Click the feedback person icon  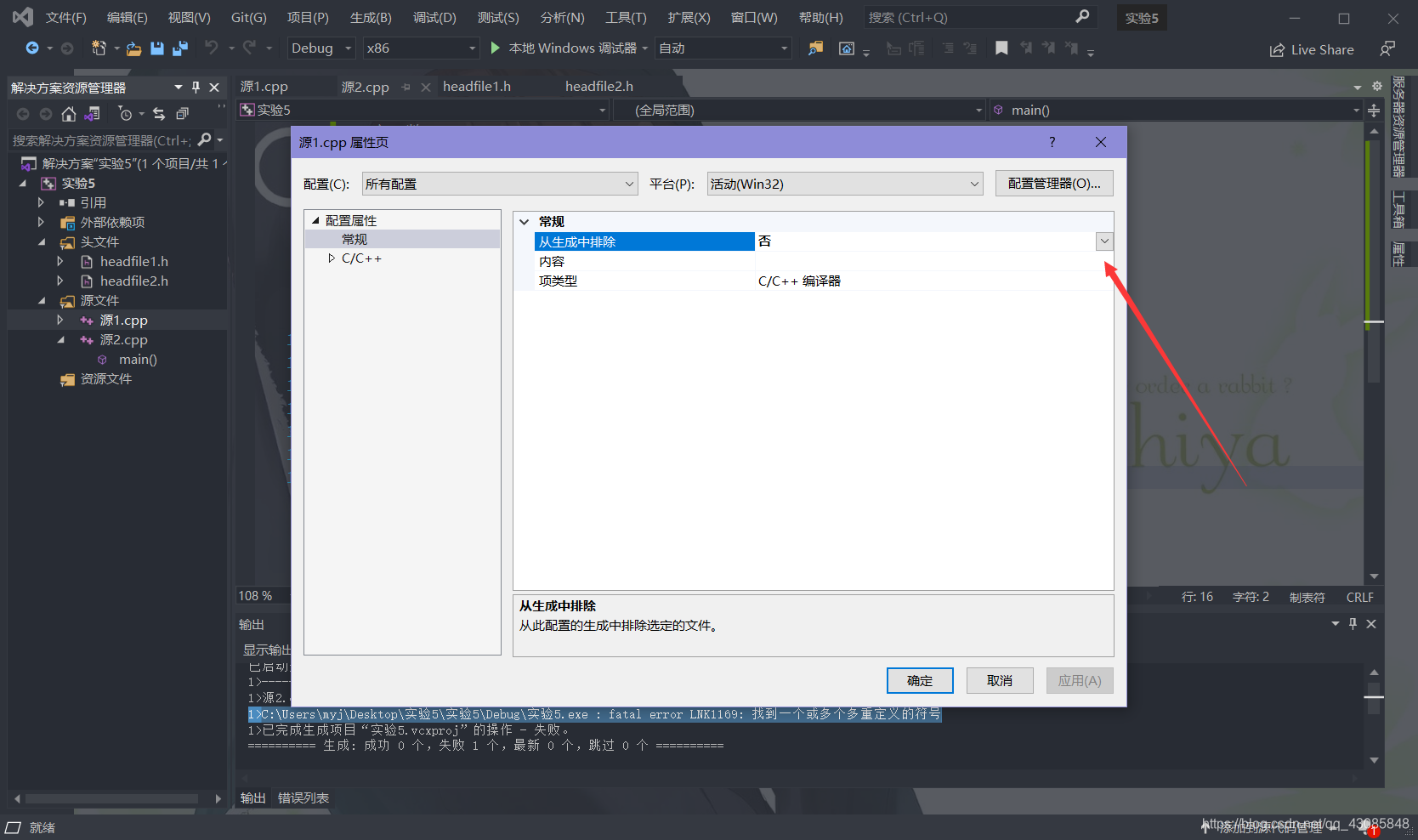(1387, 49)
